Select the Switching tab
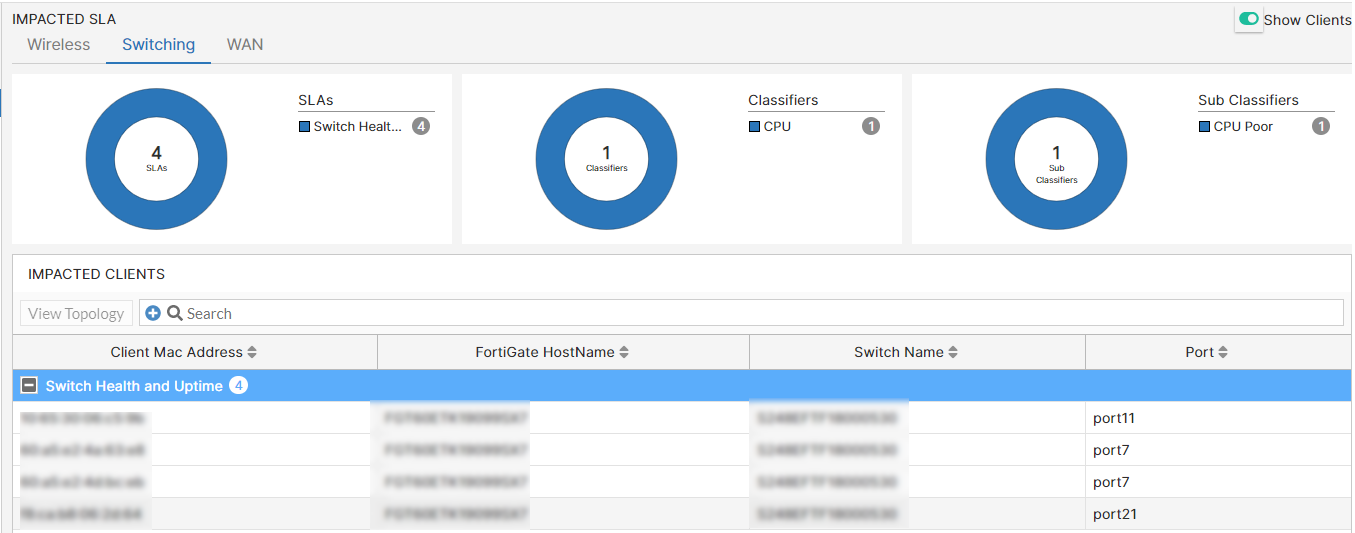The image size is (1355, 533). click(158, 45)
